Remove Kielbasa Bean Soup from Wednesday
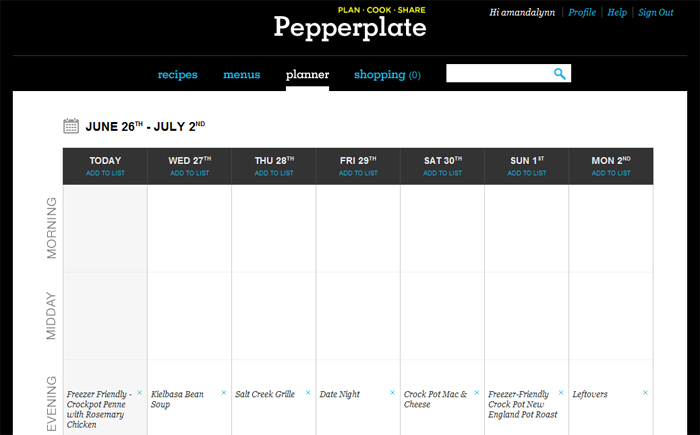 [x=223, y=392]
